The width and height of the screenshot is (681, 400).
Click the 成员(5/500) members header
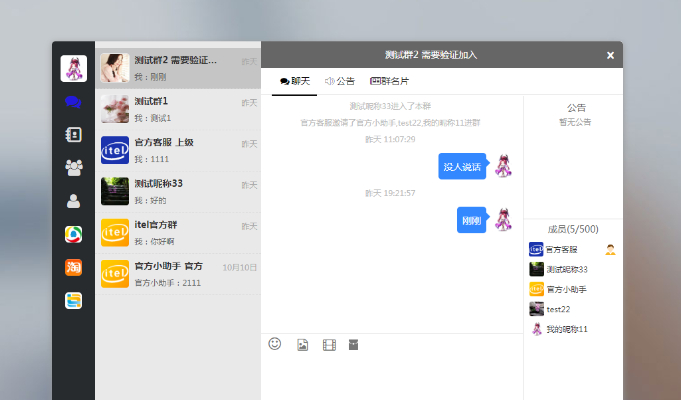tap(573, 229)
